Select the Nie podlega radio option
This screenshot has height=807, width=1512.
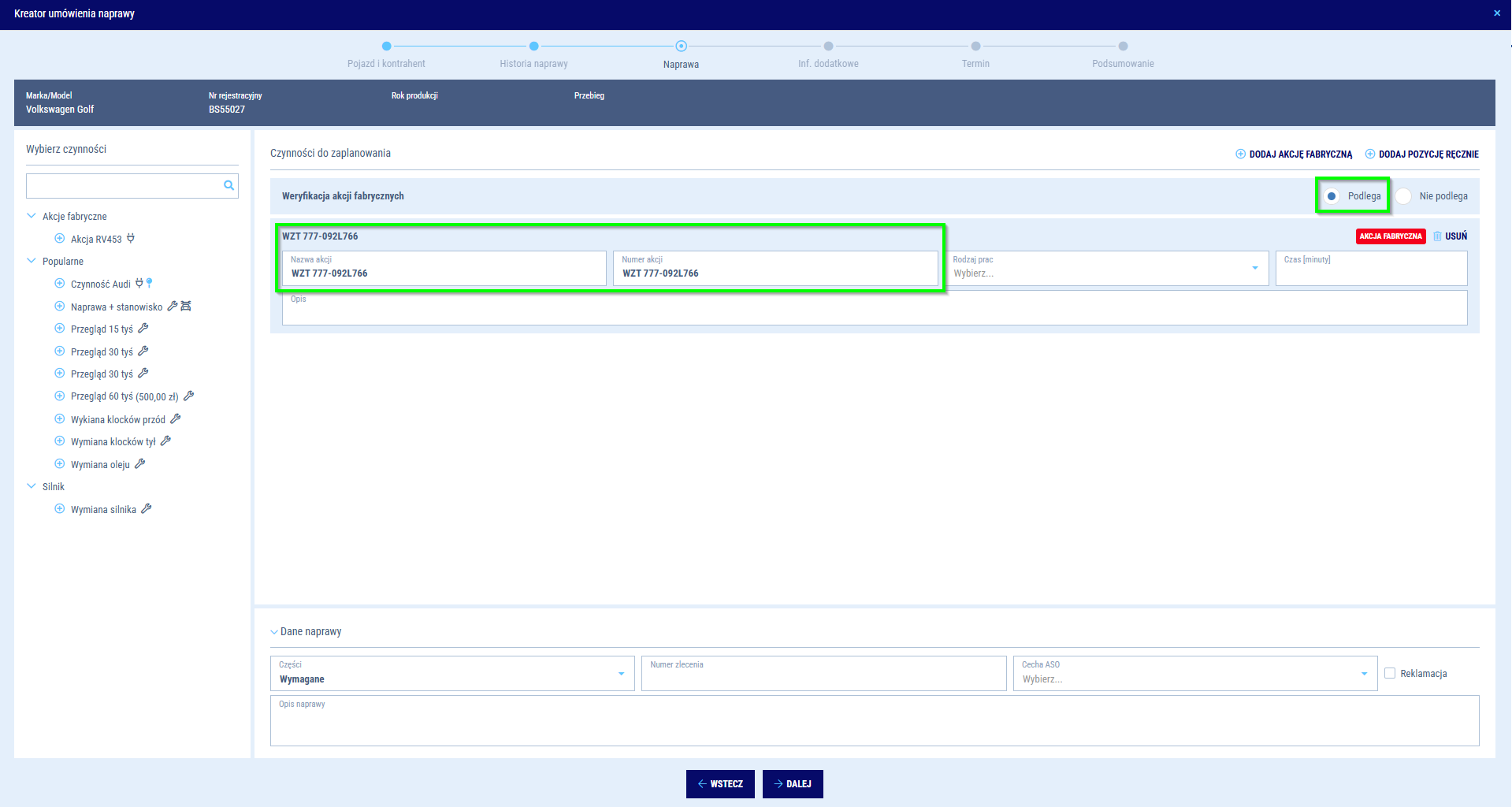point(1403,196)
